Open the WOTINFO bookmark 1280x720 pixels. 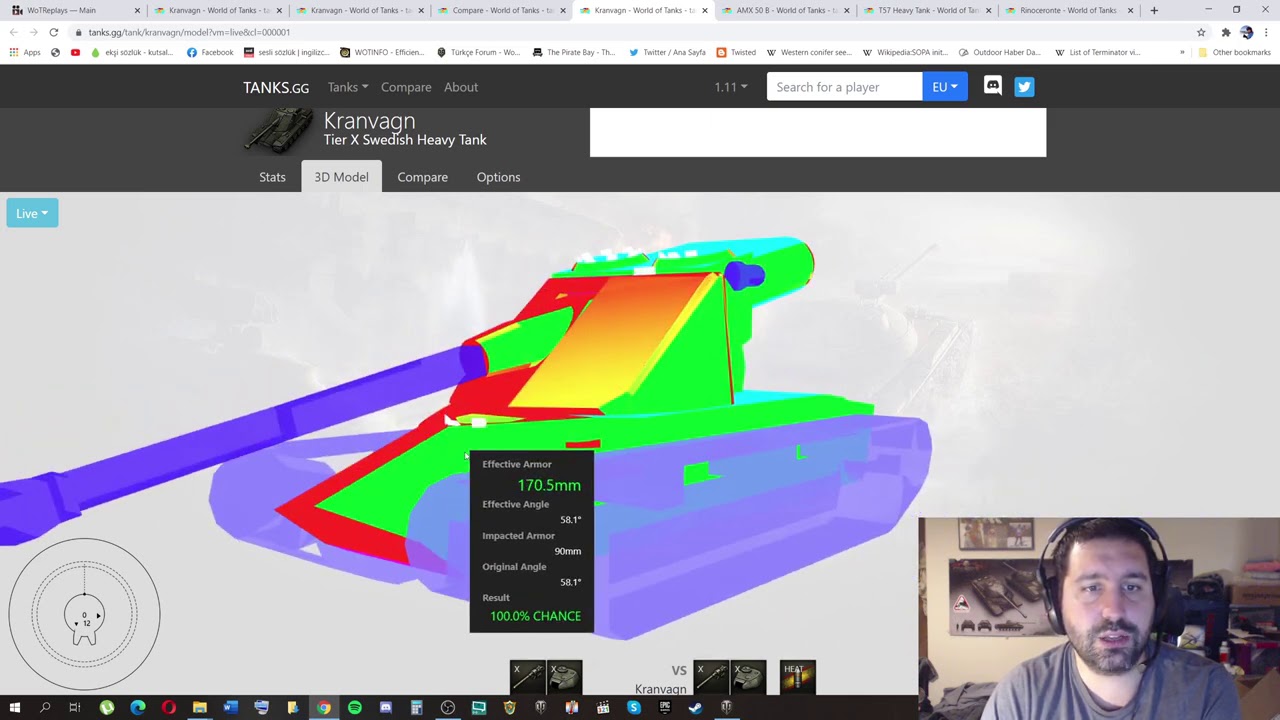382,52
